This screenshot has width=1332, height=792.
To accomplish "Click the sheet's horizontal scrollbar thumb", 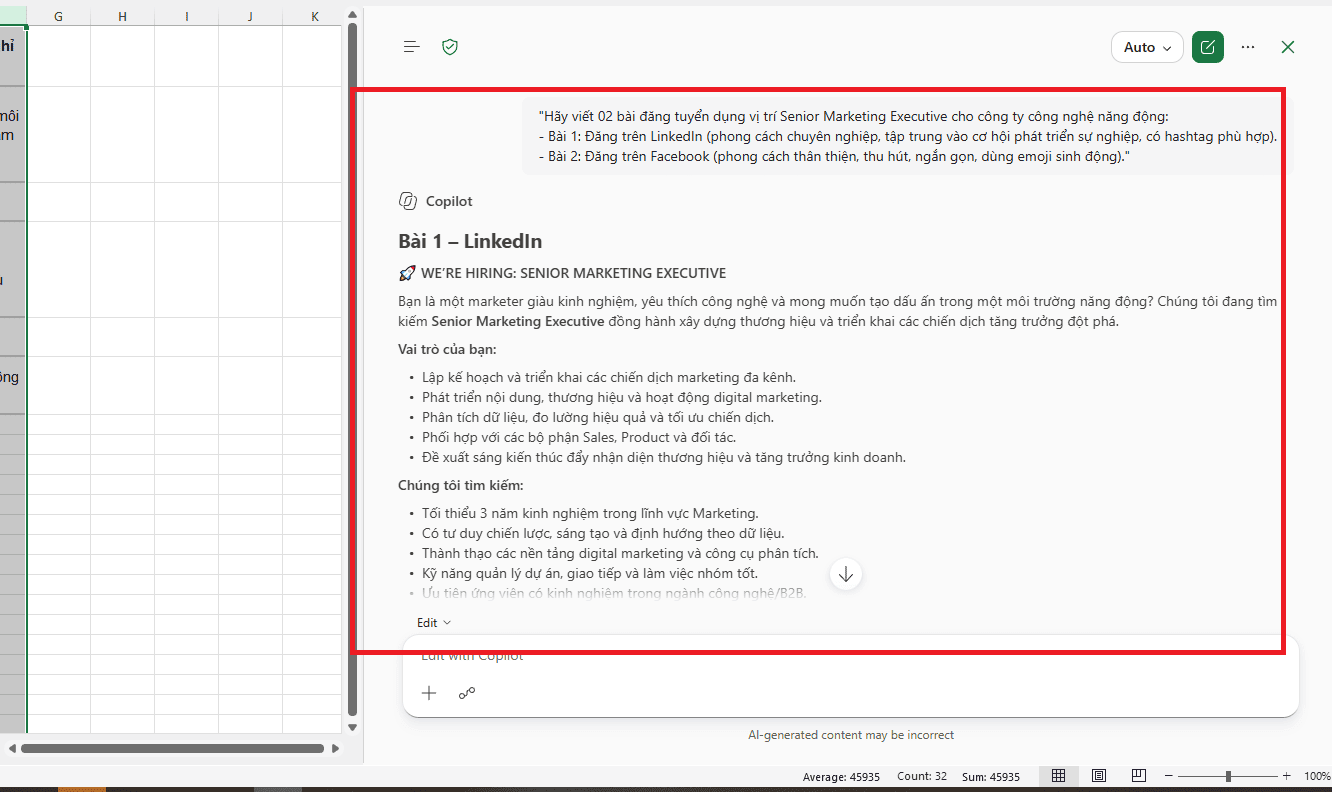I will pyautogui.click(x=172, y=748).
